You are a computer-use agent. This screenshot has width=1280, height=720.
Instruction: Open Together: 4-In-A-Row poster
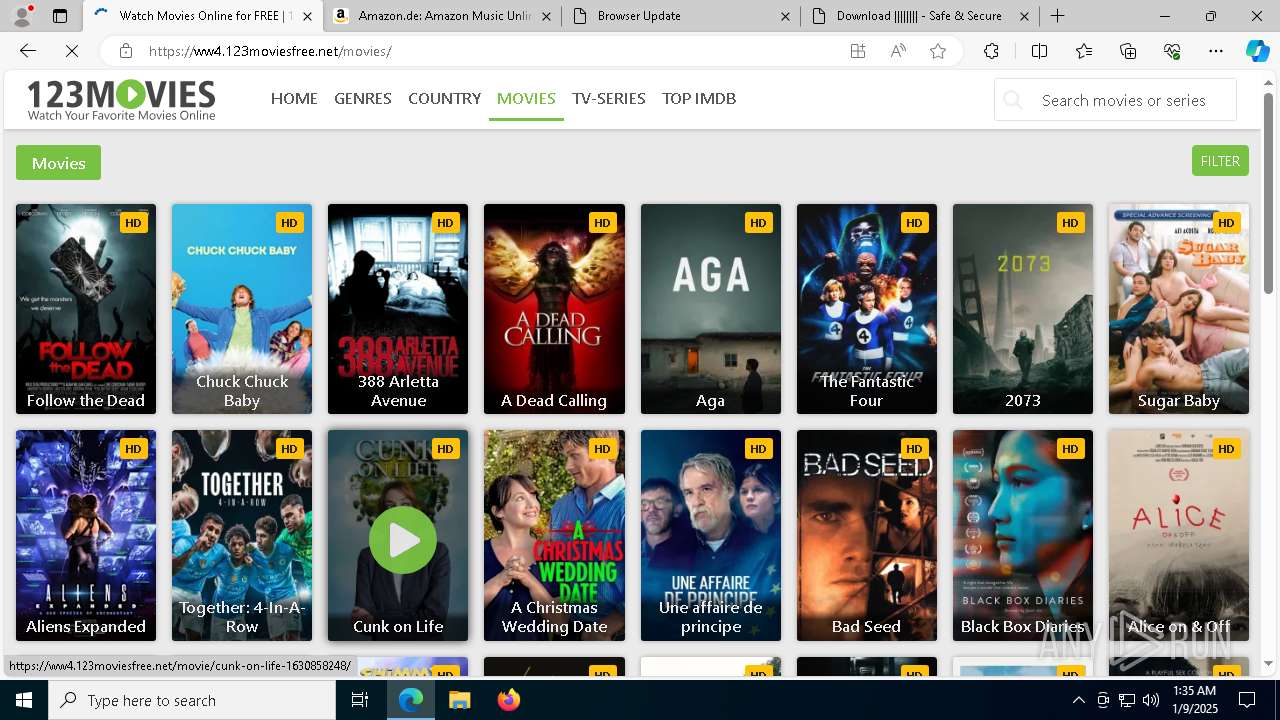(x=242, y=535)
